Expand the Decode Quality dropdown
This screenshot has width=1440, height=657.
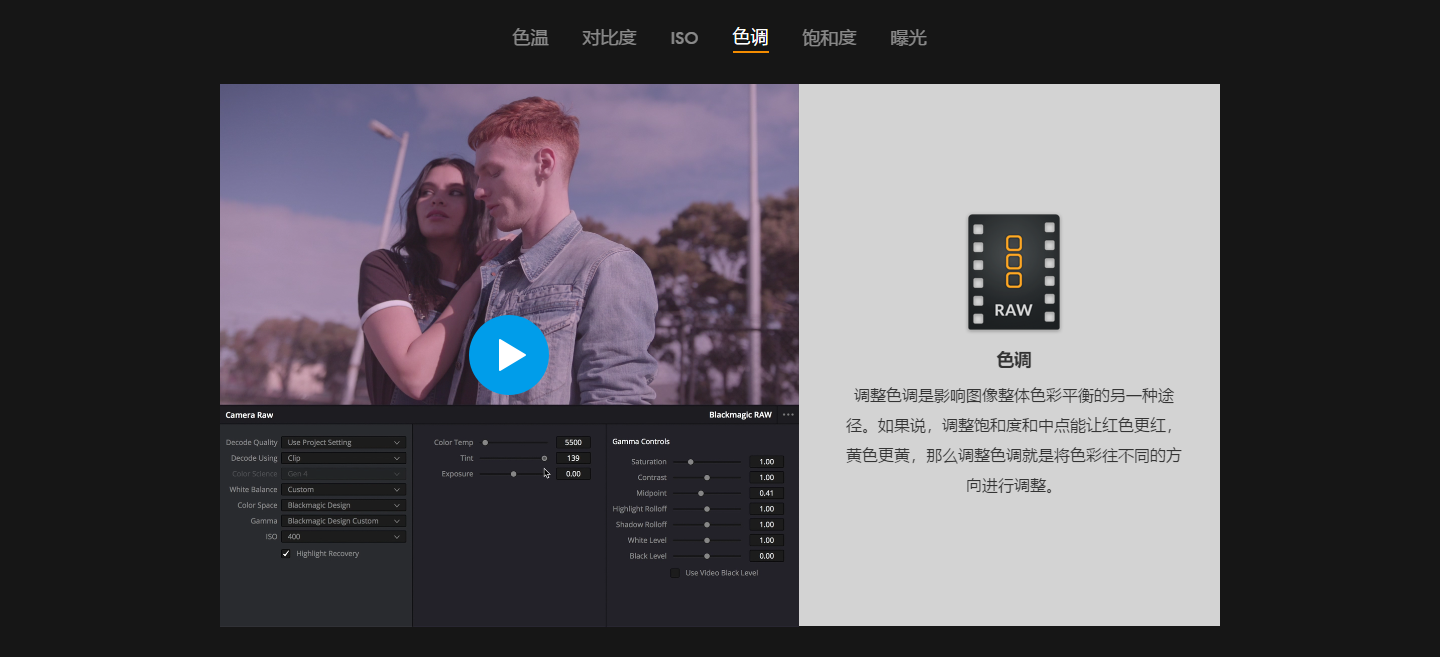tap(343, 442)
